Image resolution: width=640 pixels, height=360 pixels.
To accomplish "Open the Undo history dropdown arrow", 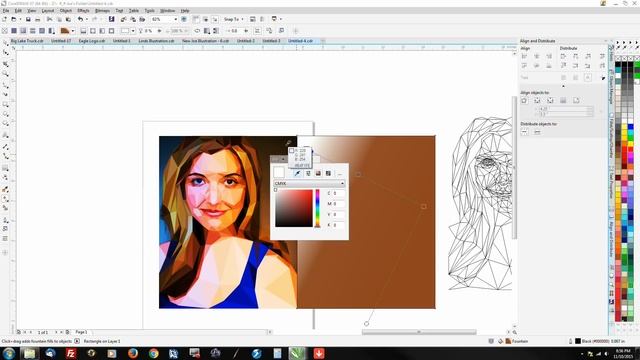I will click(x=87, y=19).
